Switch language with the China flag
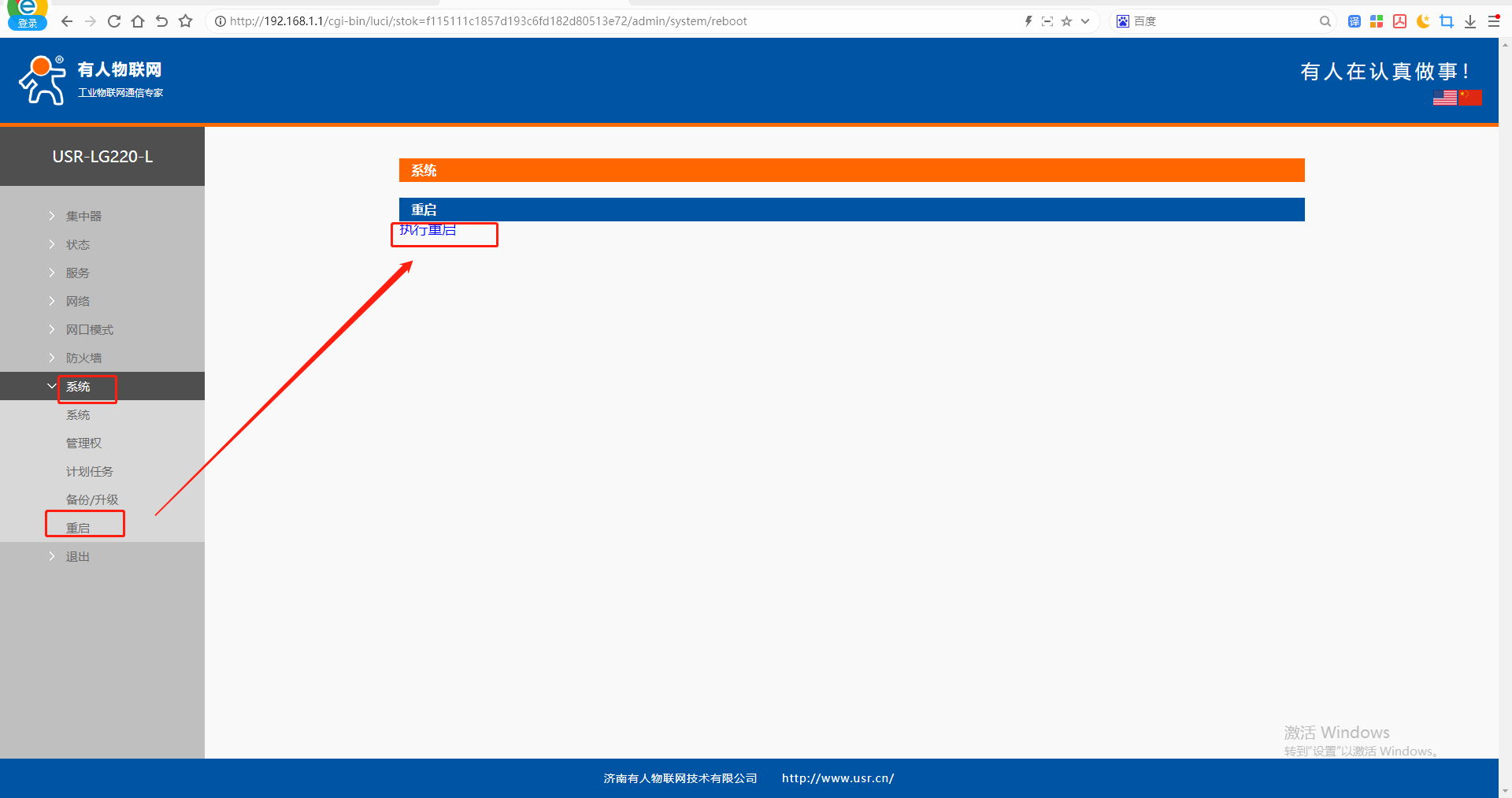The height and width of the screenshot is (798, 1512). tap(1469, 97)
